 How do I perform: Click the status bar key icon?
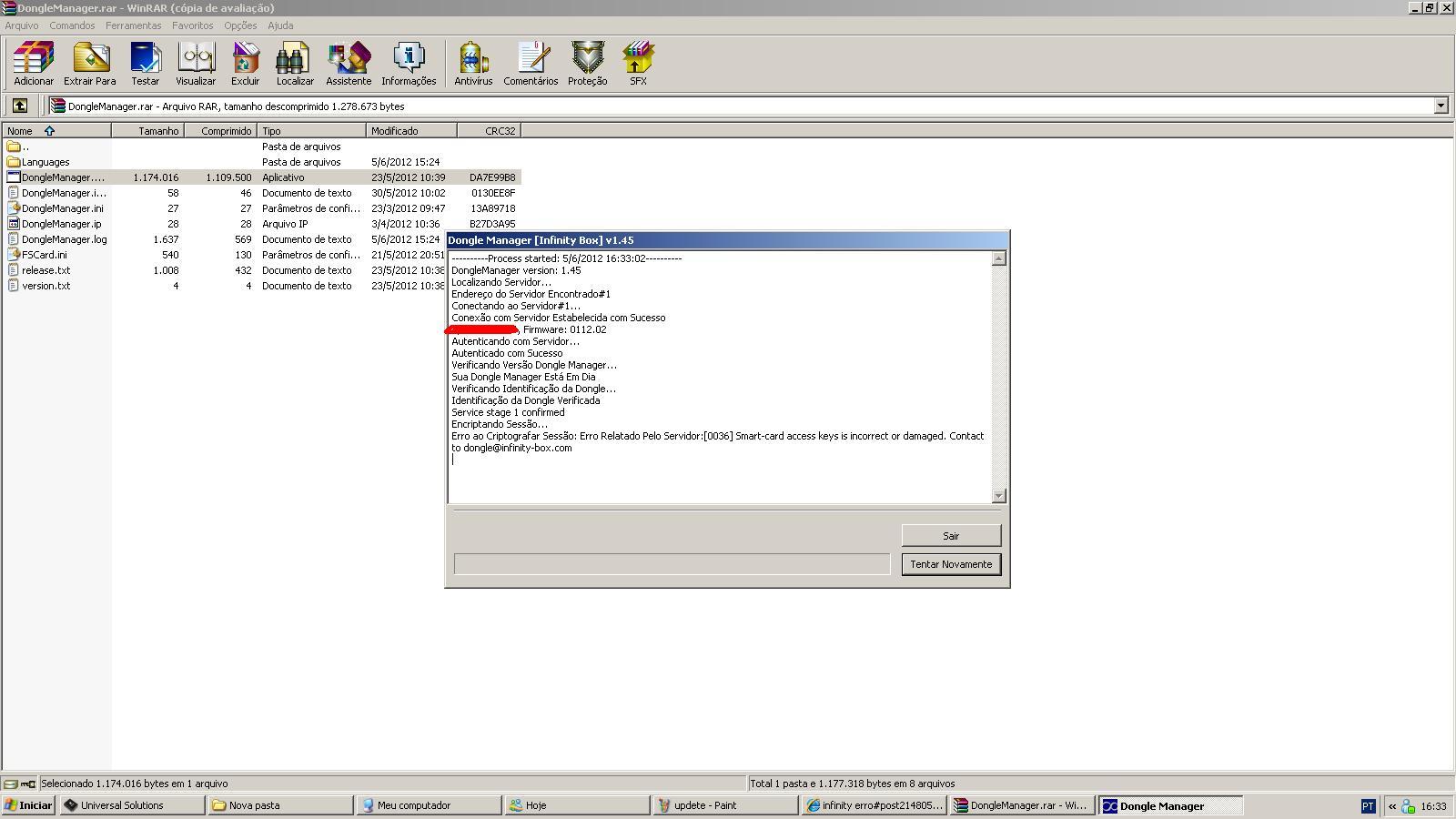[27, 784]
